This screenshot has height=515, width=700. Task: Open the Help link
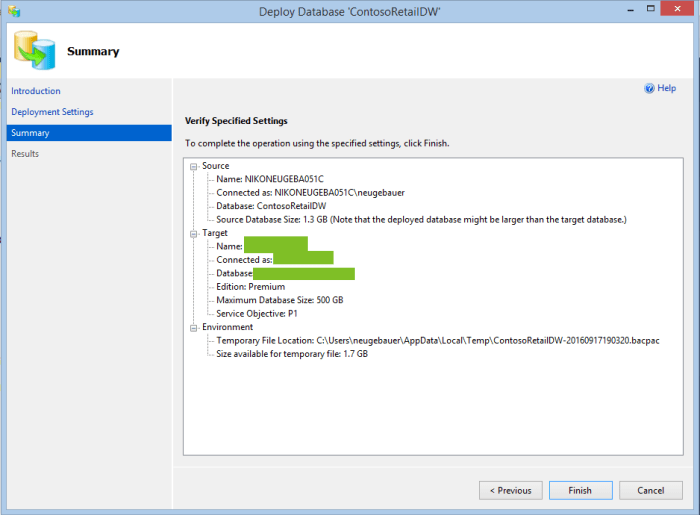pos(667,89)
